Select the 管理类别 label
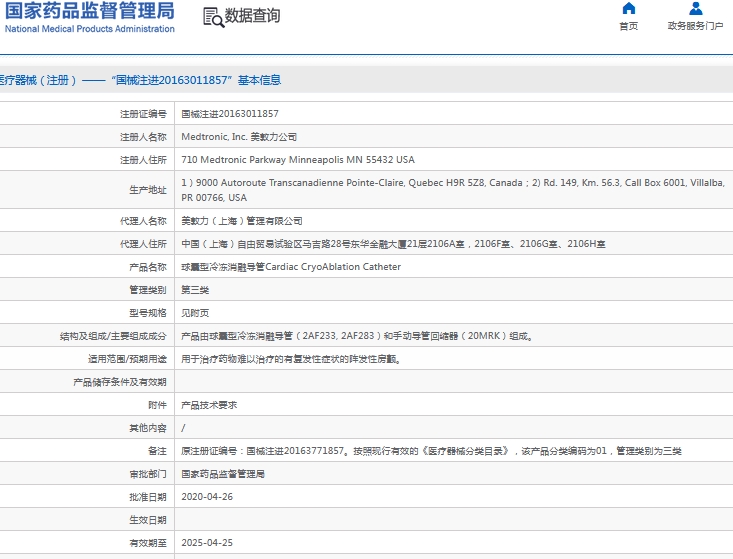 148,290
